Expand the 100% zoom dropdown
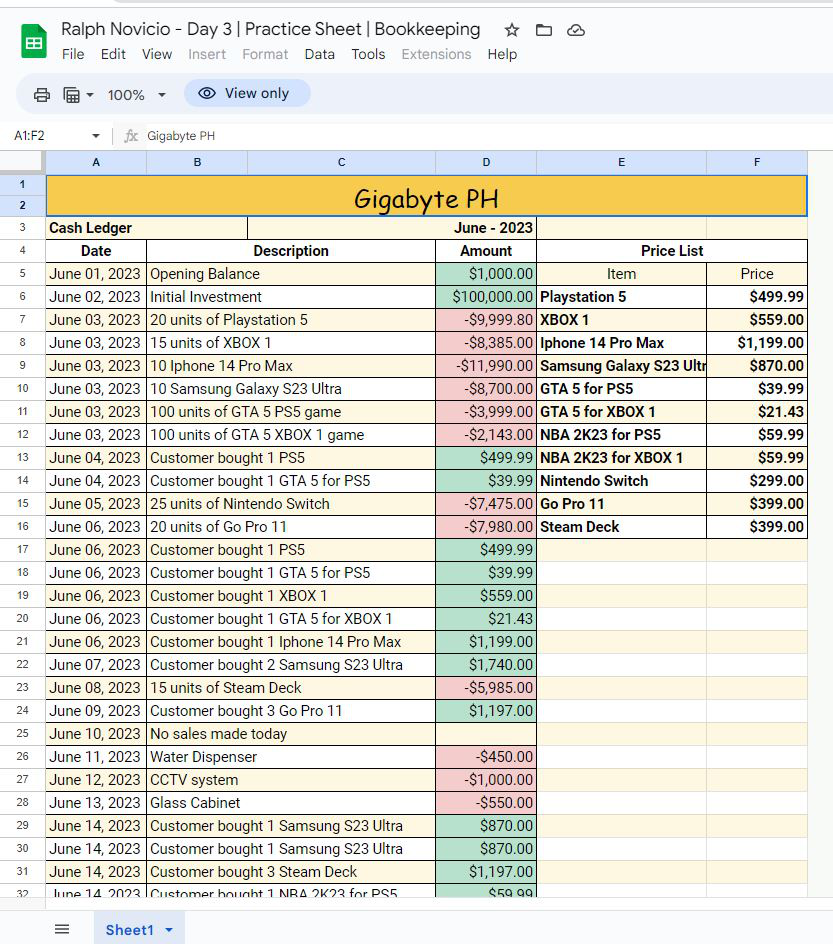 coord(161,95)
